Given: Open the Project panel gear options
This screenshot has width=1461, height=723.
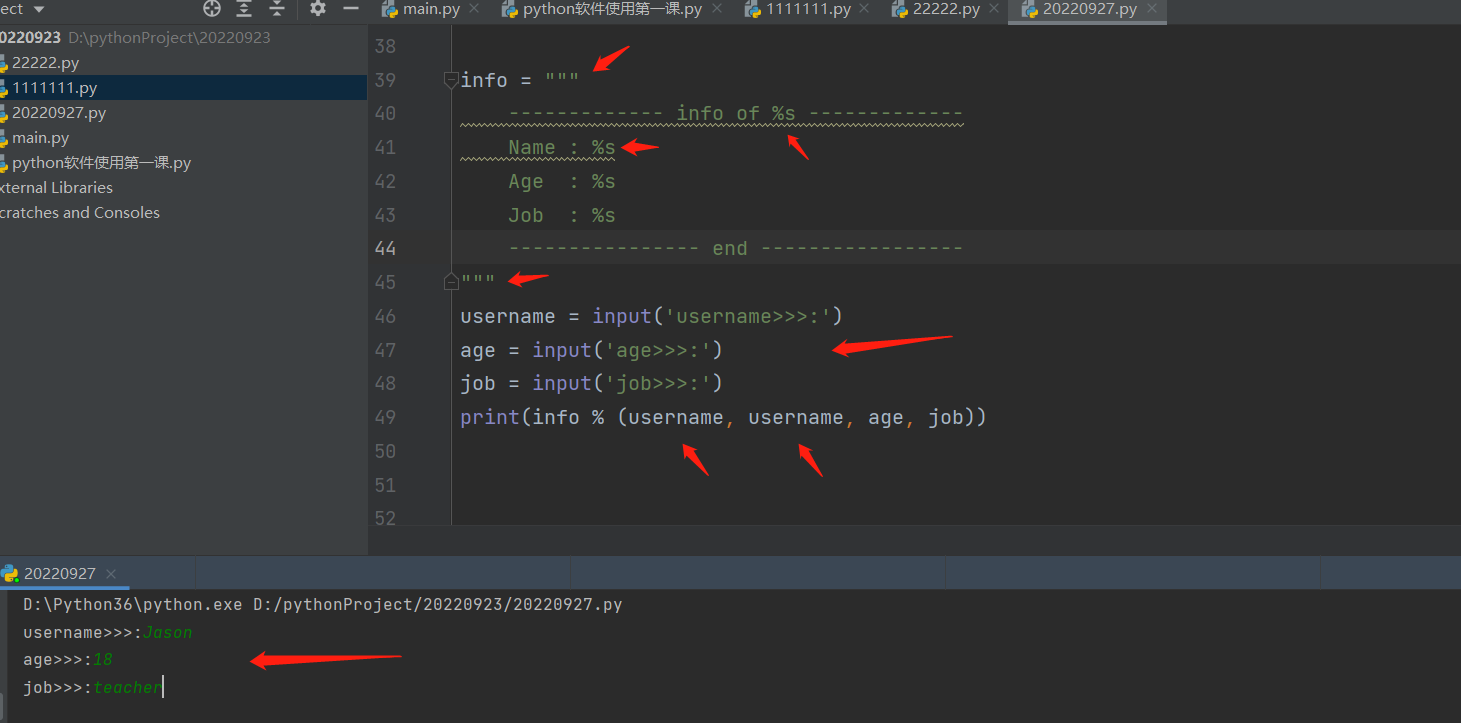Looking at the screenshot, I should (x=318, y=9).
